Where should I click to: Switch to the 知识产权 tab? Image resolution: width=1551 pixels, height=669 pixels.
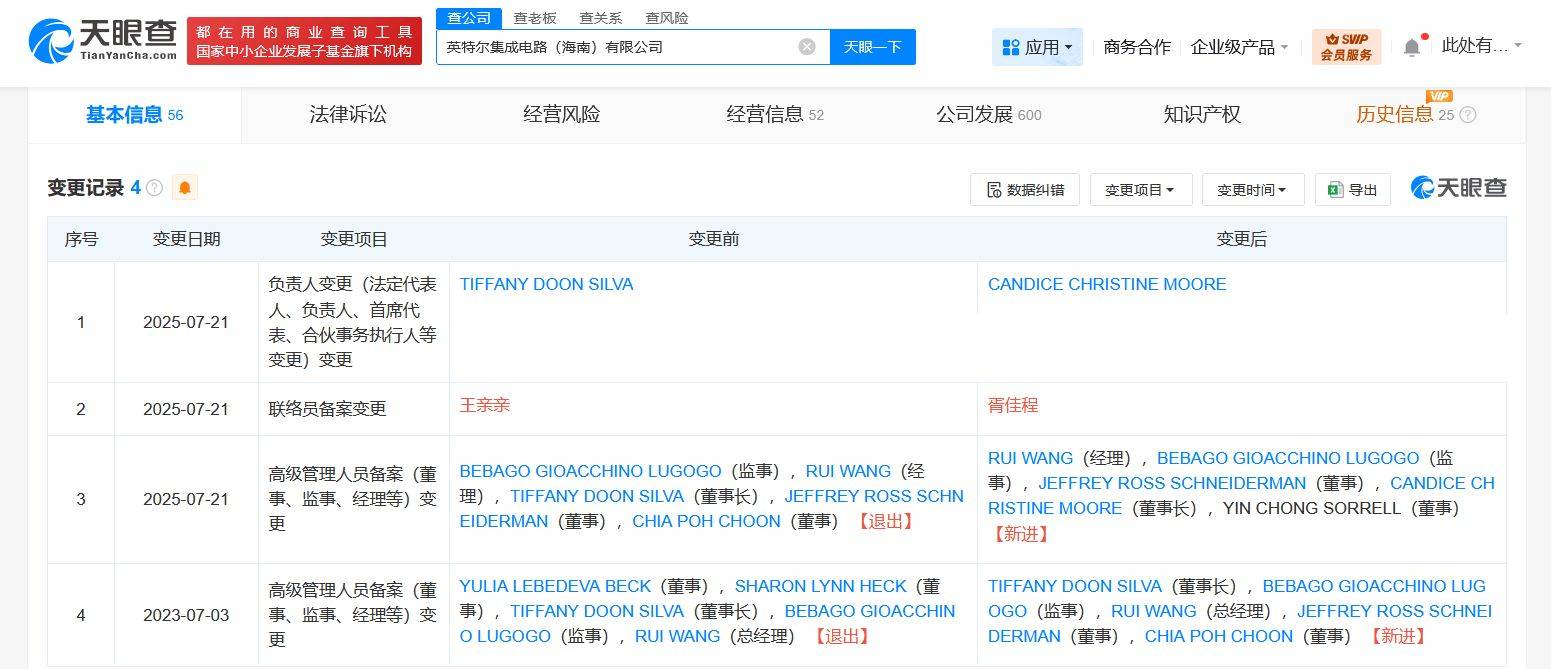click(1202, 115)
